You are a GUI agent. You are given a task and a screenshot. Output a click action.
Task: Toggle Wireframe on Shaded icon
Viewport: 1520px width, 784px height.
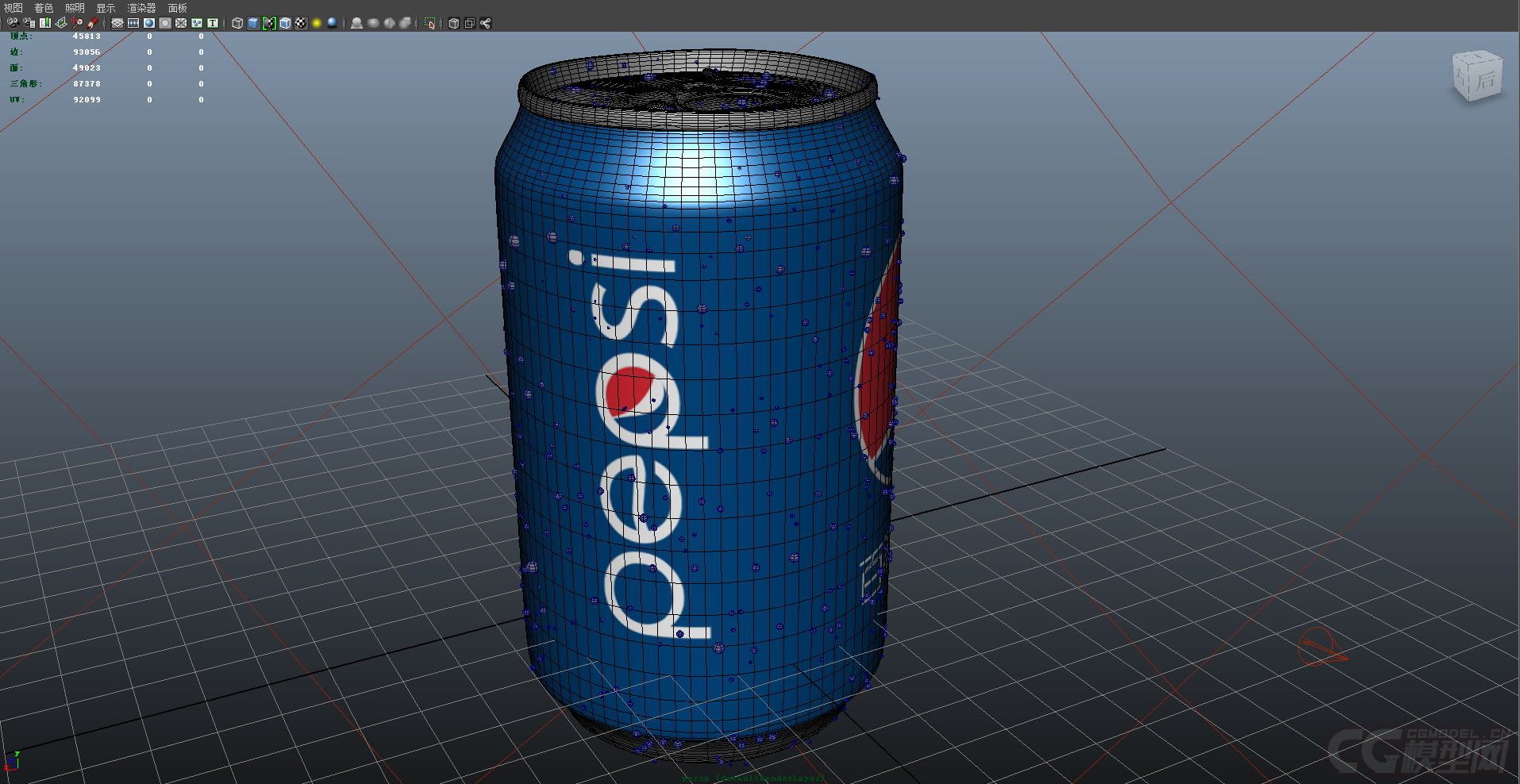tap(285, 23)
